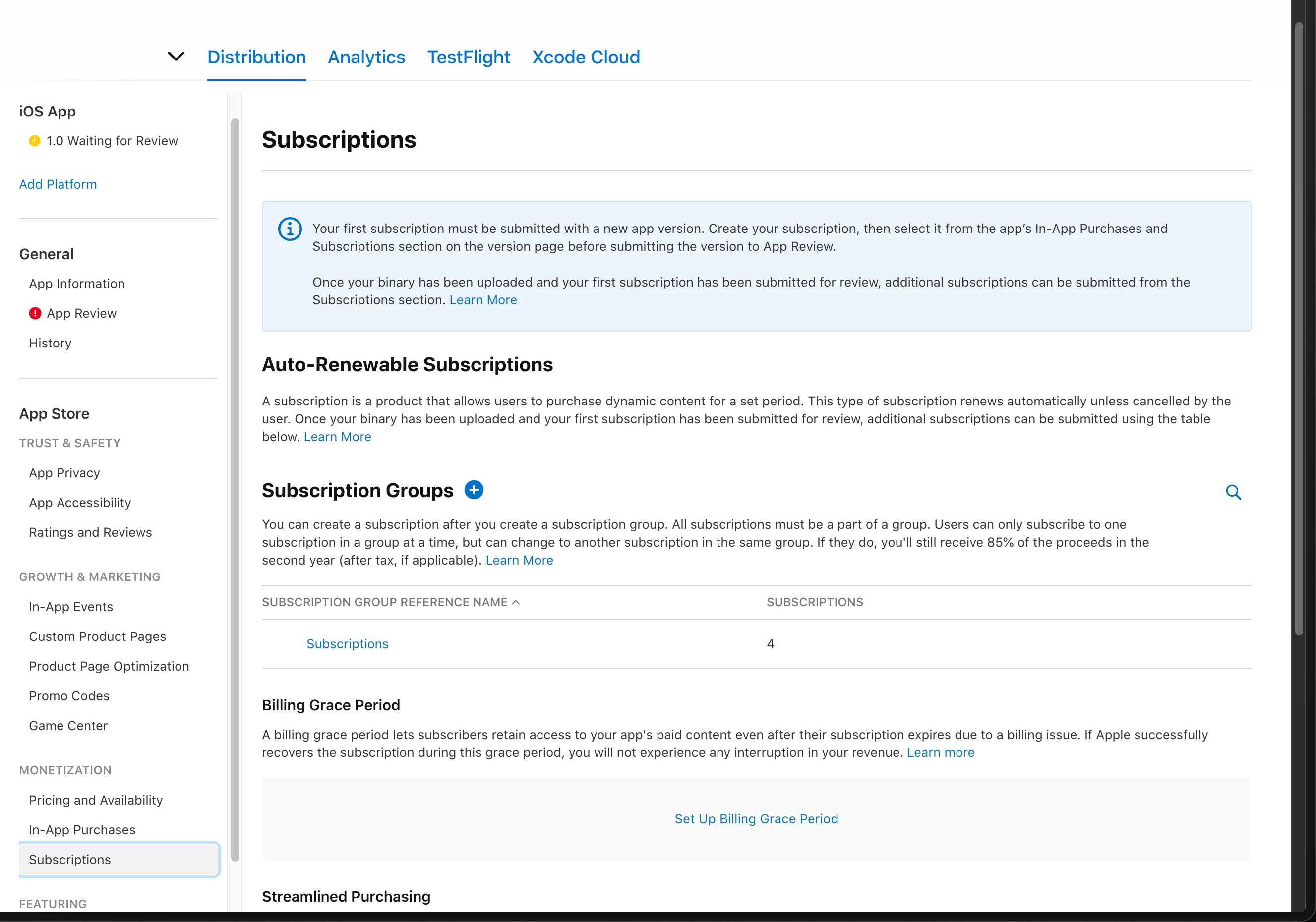Screen dimensions: 1316x922
Task: Switch to the Analytics tab
Action: tap(366, 58)
